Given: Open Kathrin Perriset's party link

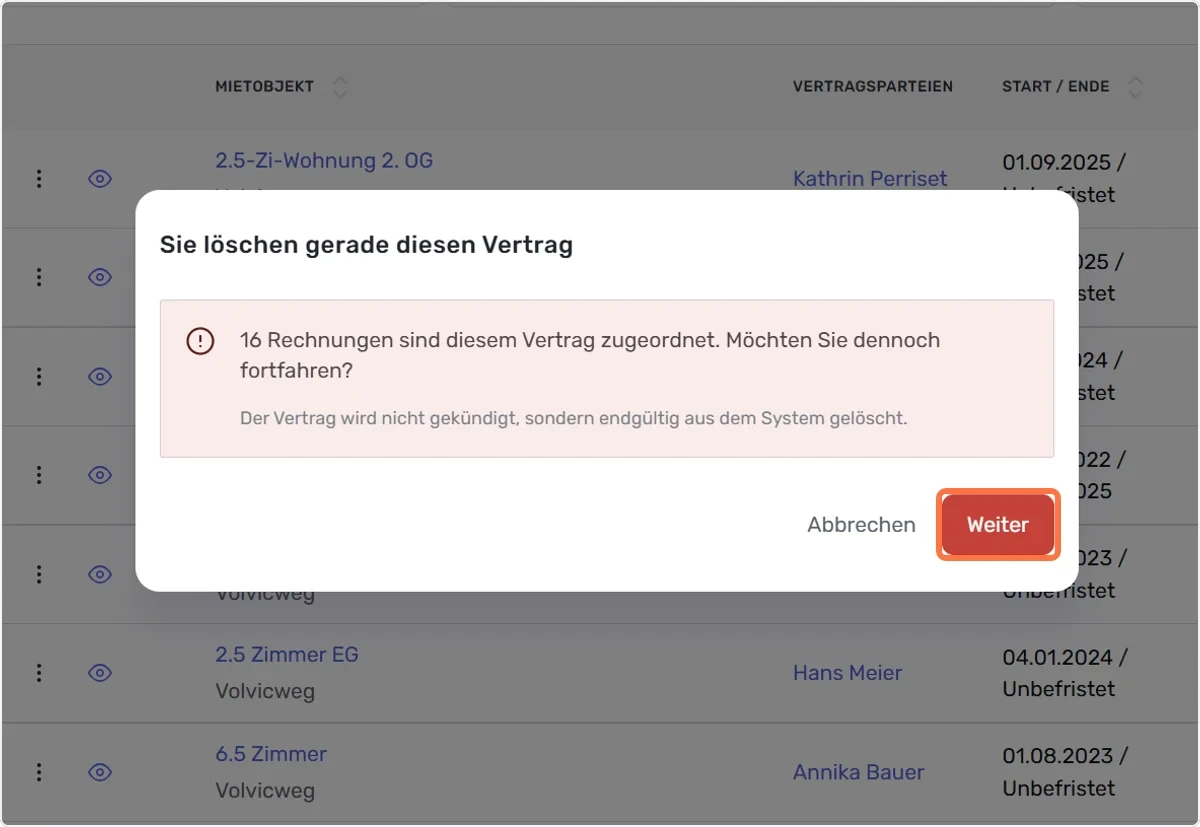Looking at the screenshot, I should 870,179.
